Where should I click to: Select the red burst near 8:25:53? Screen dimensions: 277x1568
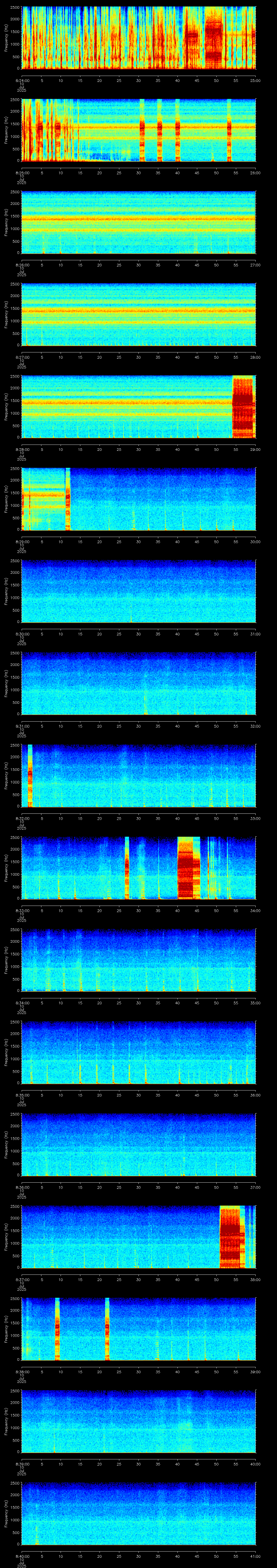coord(229,130)
